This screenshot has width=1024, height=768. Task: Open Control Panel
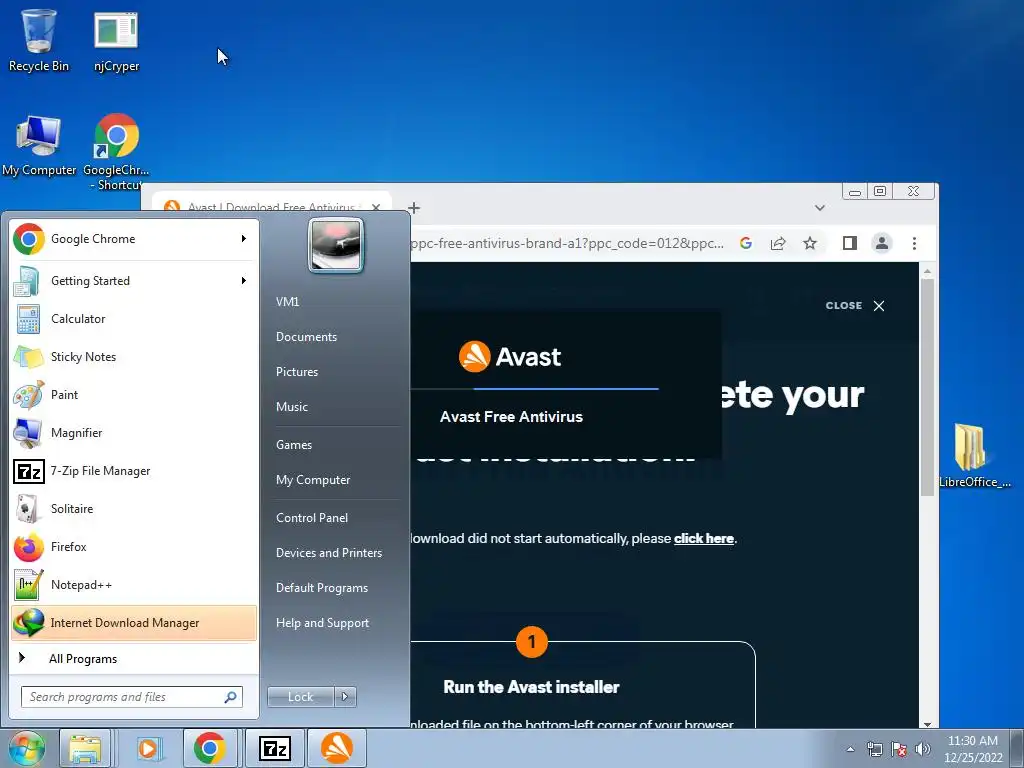[312, 518]
